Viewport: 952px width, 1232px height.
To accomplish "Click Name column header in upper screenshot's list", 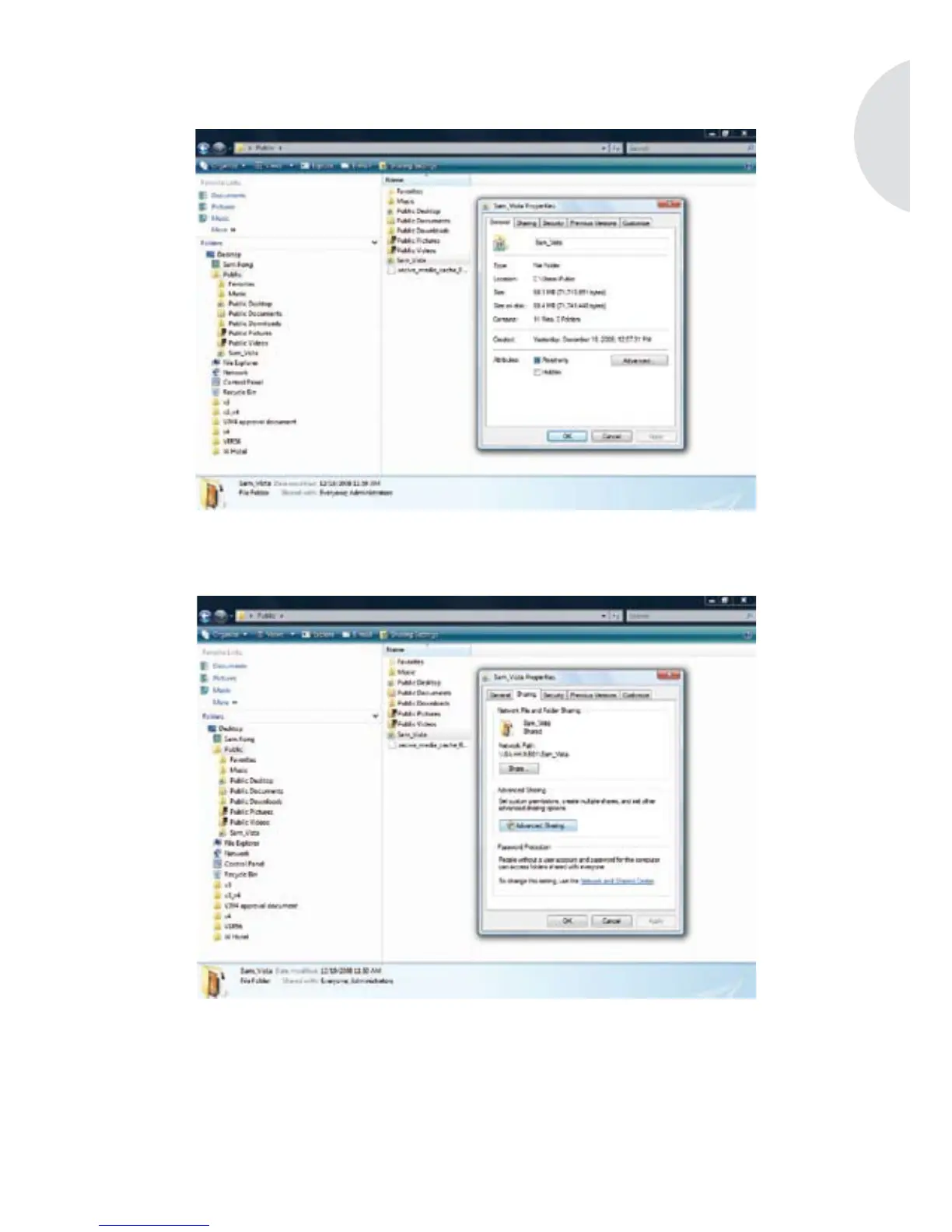I will point(427,180).
